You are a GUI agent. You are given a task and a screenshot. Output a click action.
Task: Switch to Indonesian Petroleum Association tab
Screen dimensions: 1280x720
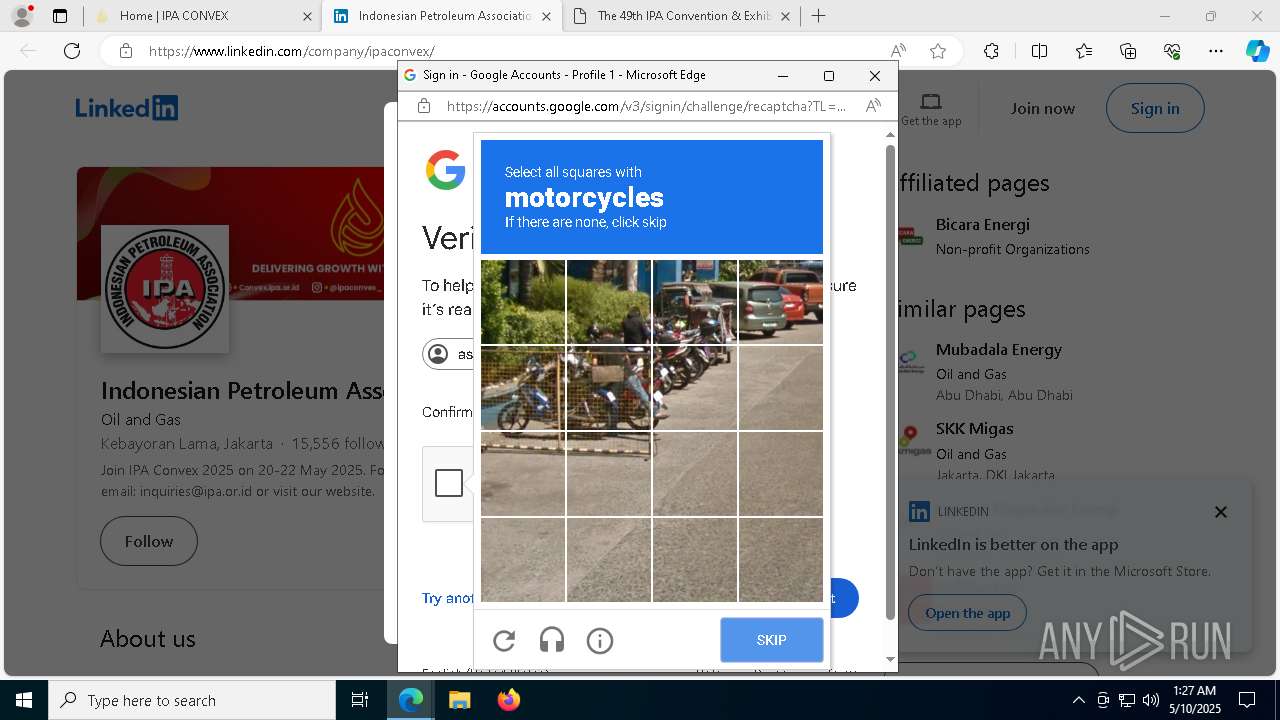tap(444, 16)
